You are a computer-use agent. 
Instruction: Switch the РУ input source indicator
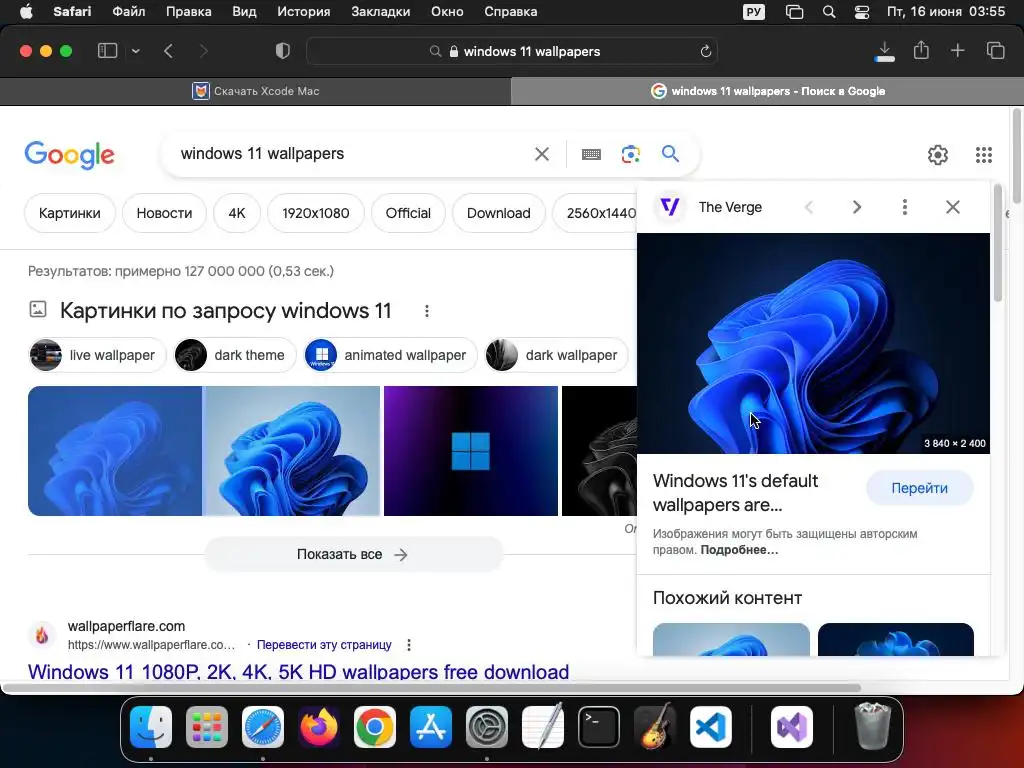coord(754,12)
